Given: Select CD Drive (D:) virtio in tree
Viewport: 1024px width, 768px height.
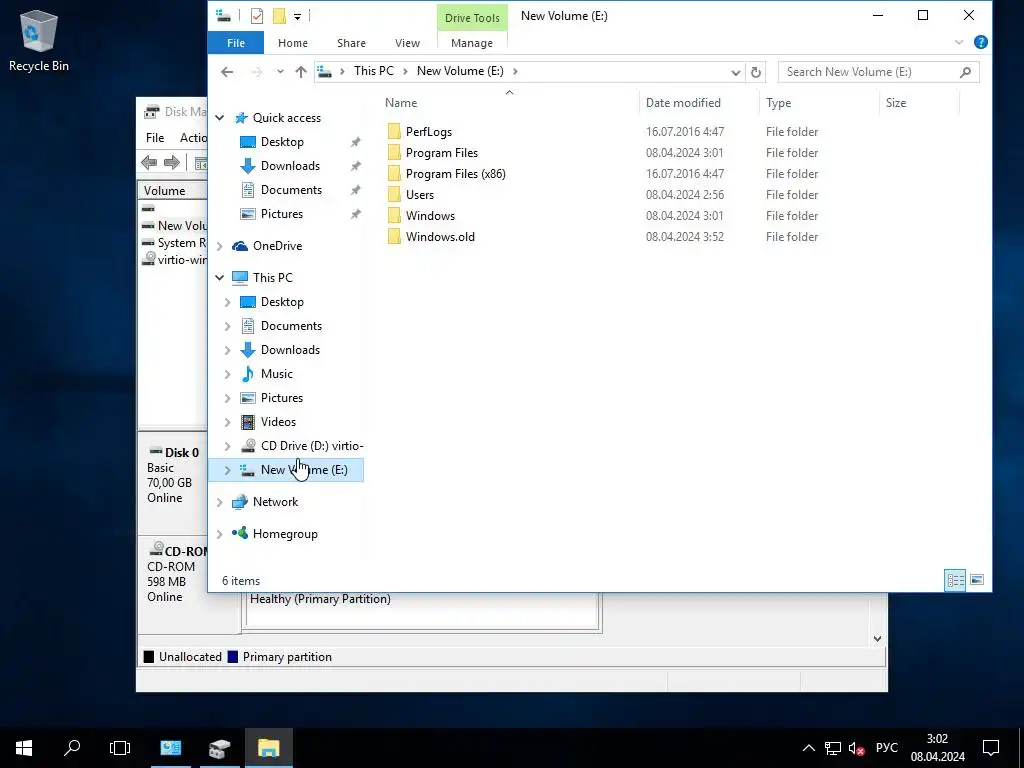Looking at the screenshot, I should click(312, 446).
